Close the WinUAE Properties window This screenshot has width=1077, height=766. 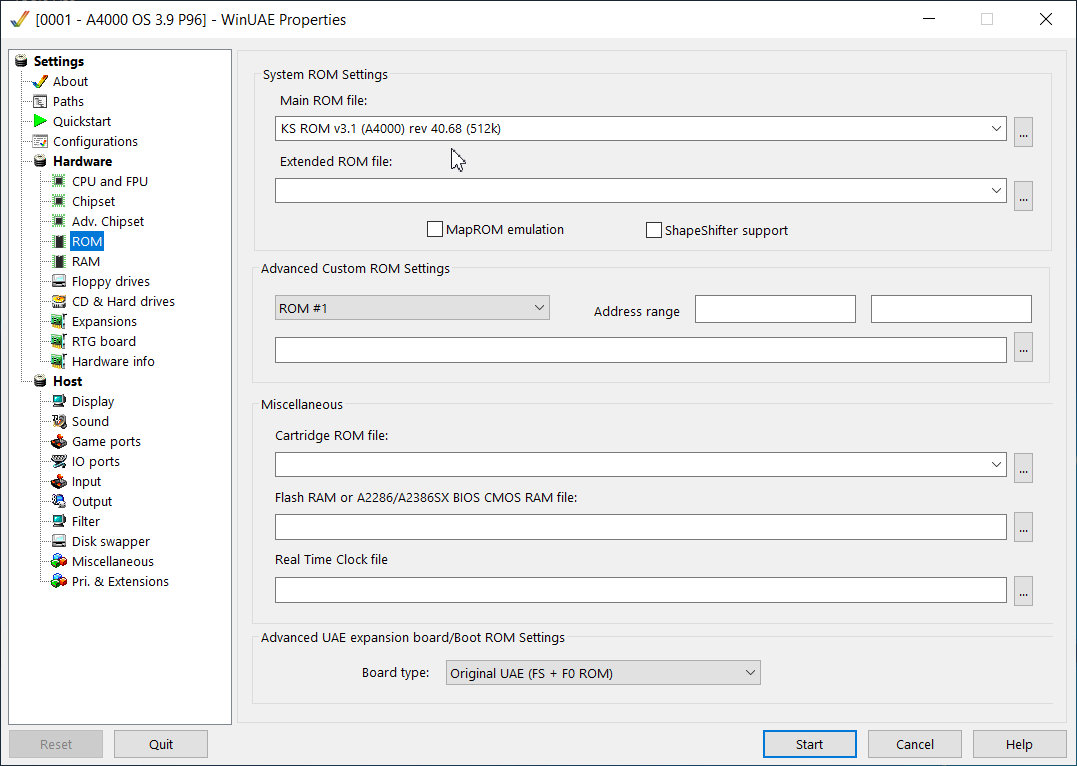click(1045, 19)
